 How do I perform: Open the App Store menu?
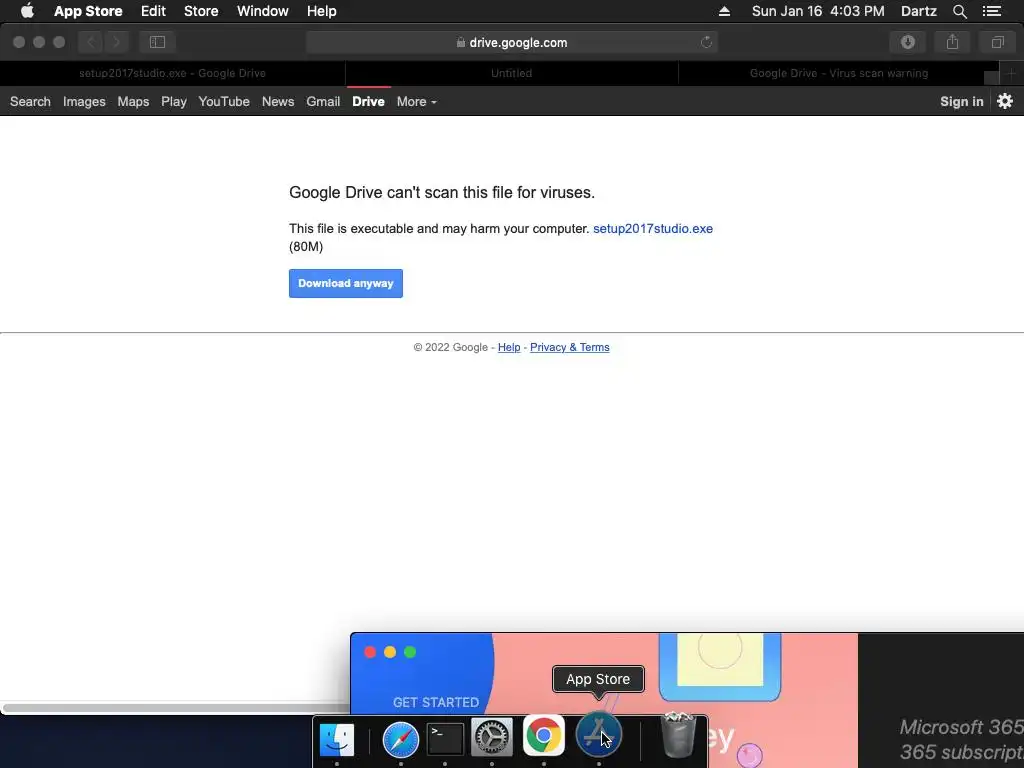88,11
